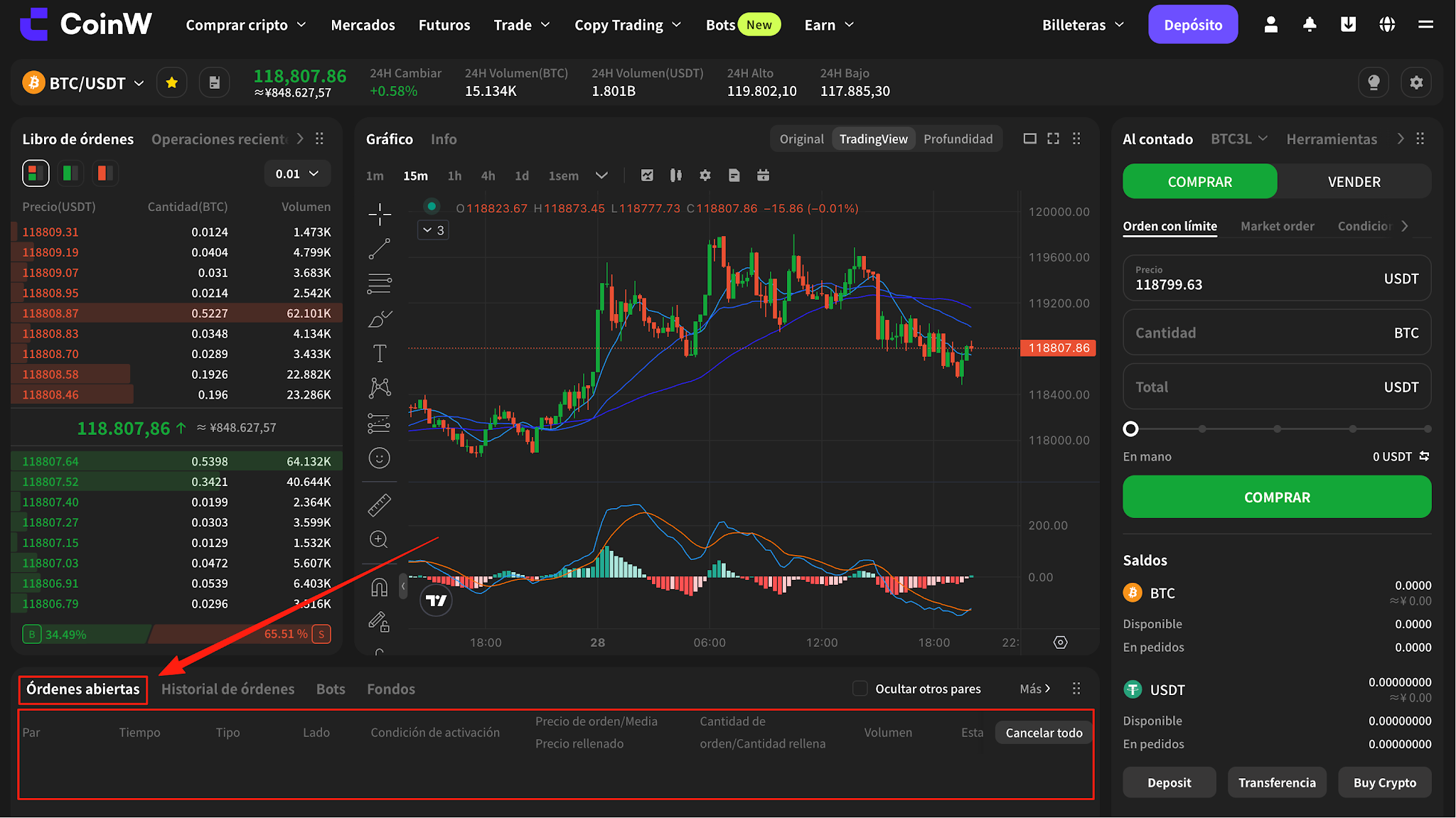Select the ruler measure tool
The height and width of the screenshot is (818, 1456).
click(x=380, y=505)
